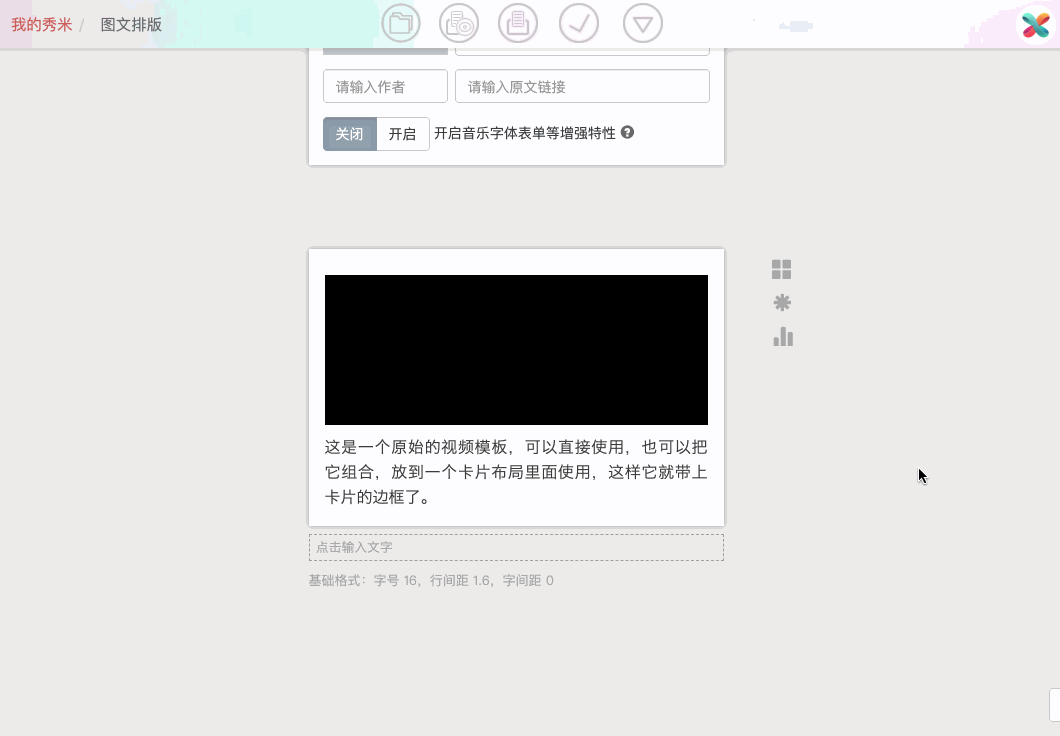The image size is (1060, 736).
Task: Focus the 请输入原文链接 link field
Action: (582, 87)
